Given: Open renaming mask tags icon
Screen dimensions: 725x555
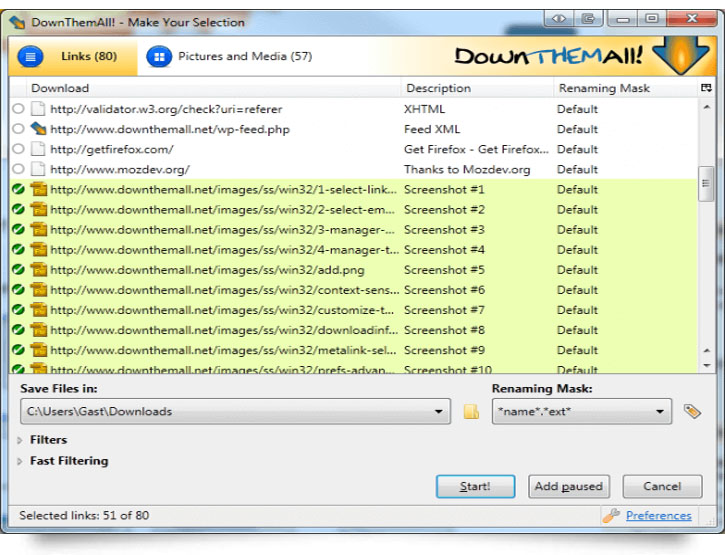Looking at the screenshot, I should coord(692,411).
